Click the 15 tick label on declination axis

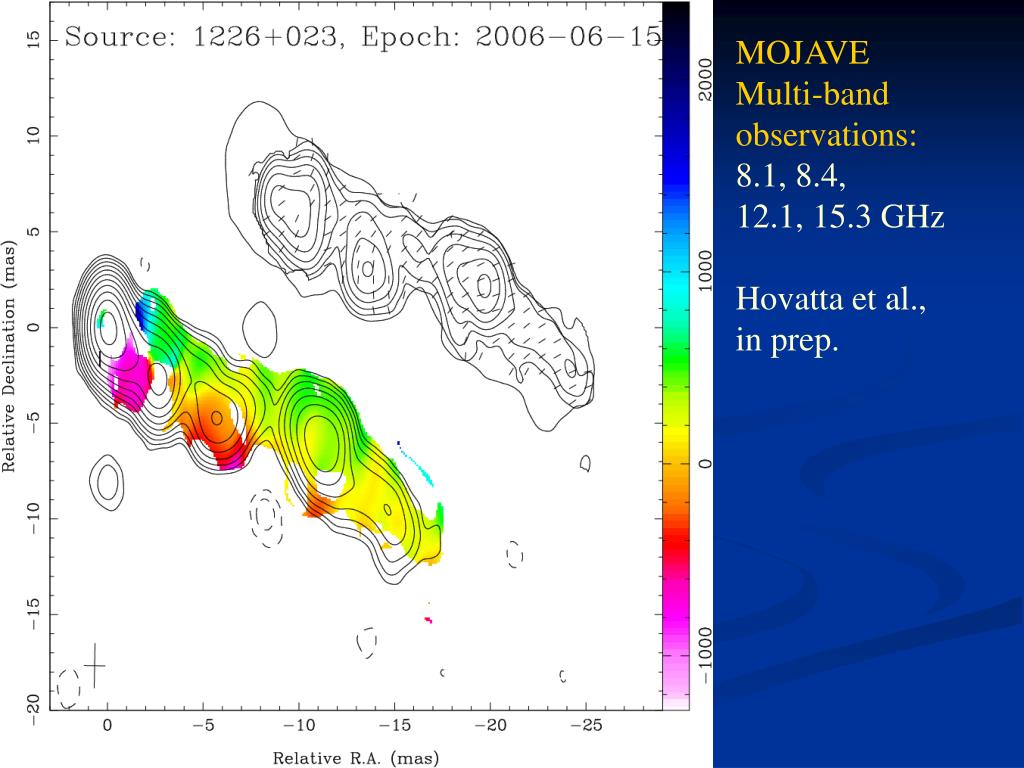click(x=35, y=39)
